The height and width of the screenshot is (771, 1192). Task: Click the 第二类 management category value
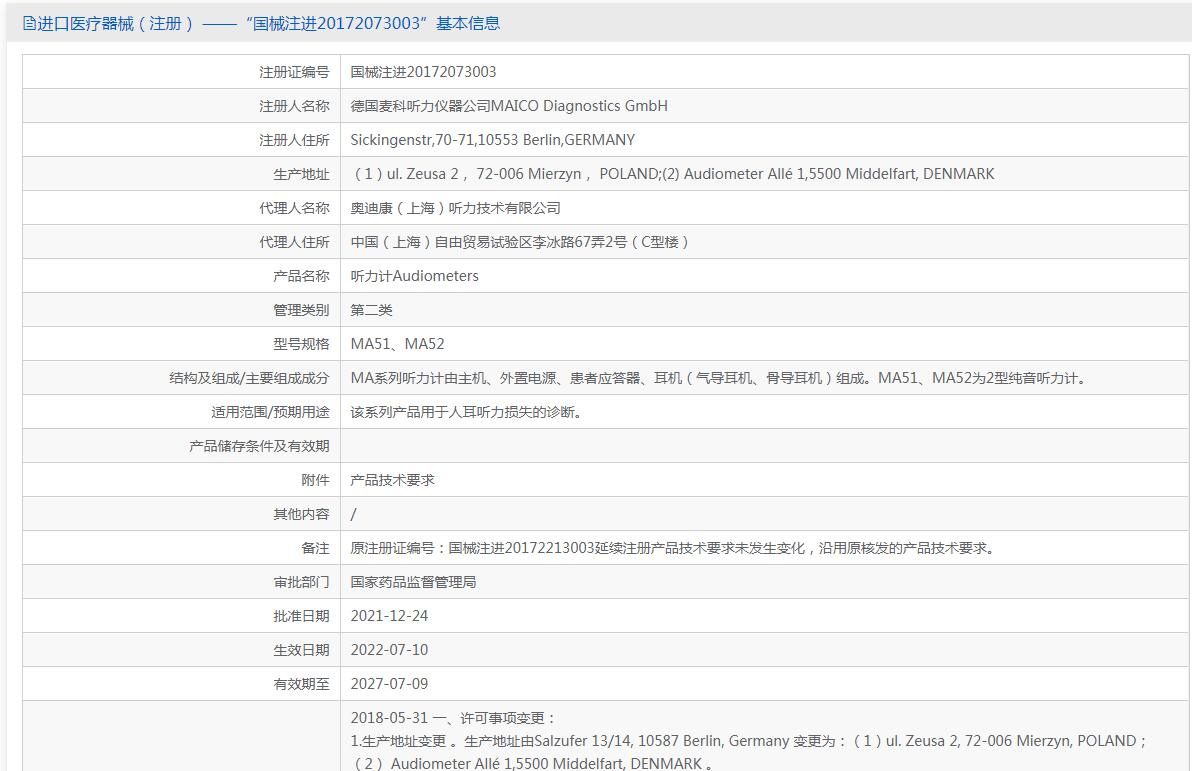(x=371, y=310)
